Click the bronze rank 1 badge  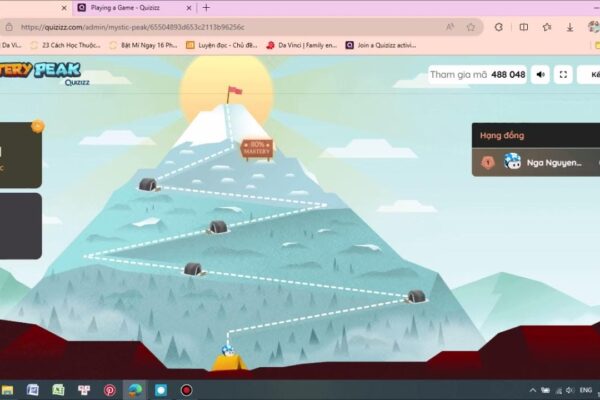pos(488,162)
